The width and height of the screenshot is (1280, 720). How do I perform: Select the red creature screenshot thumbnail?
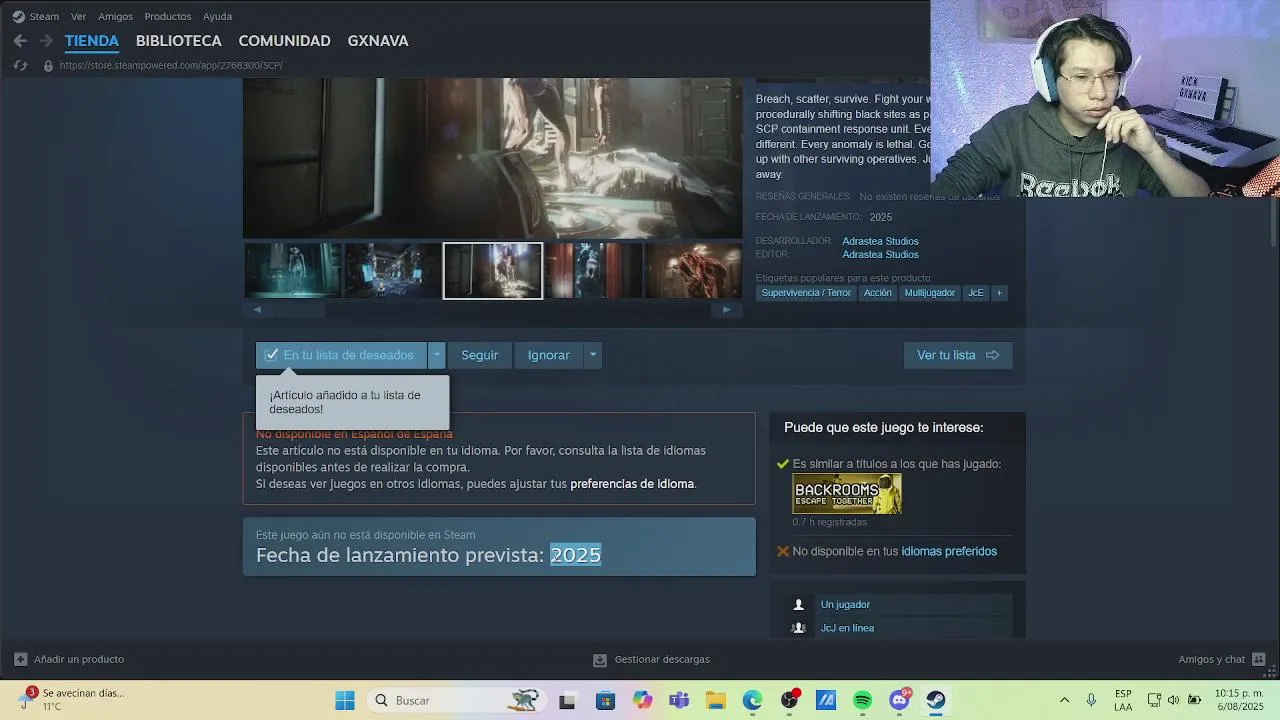(693, 271)
